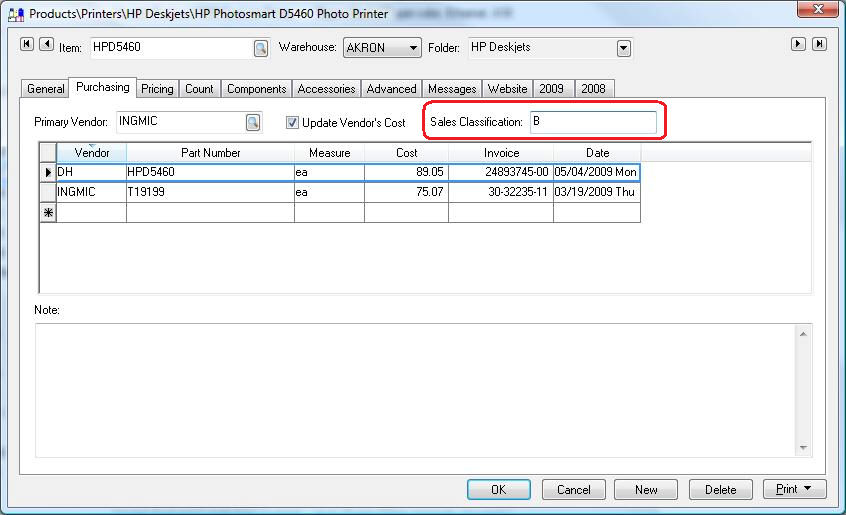Switch to the General tab

point(45,89)
